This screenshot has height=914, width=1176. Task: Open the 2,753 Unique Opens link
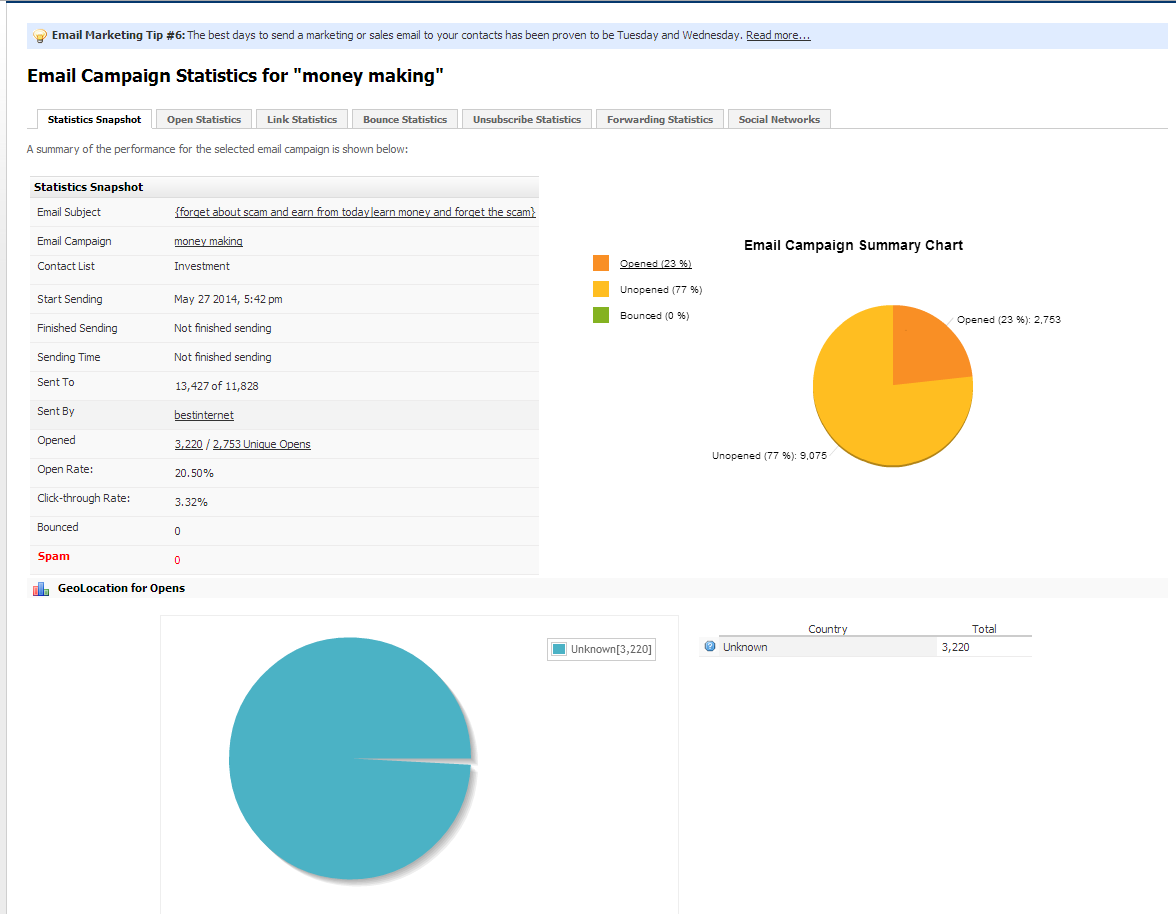click(260, 443)
